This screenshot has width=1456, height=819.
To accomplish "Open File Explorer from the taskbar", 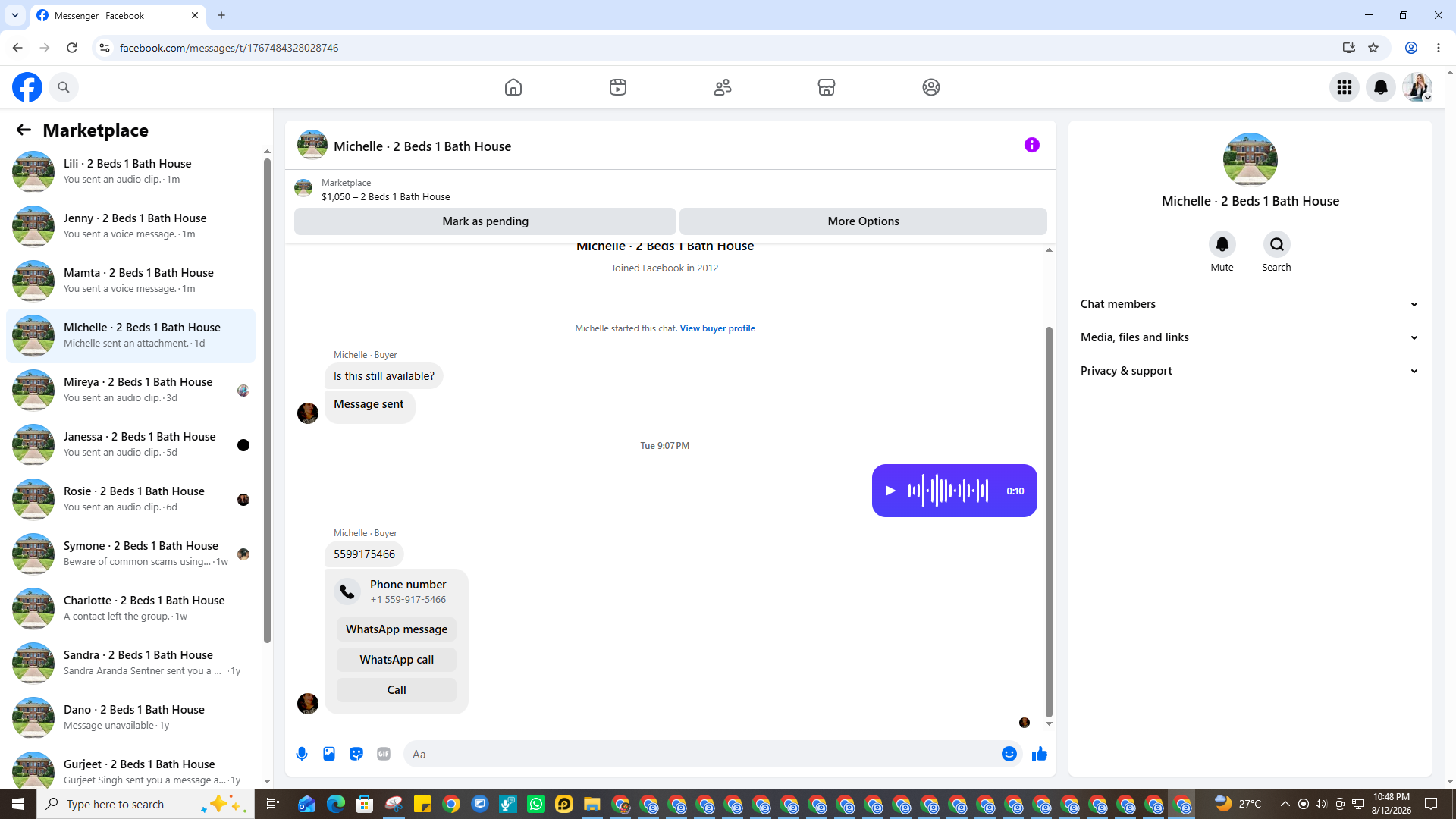I will tap(592, 804).
